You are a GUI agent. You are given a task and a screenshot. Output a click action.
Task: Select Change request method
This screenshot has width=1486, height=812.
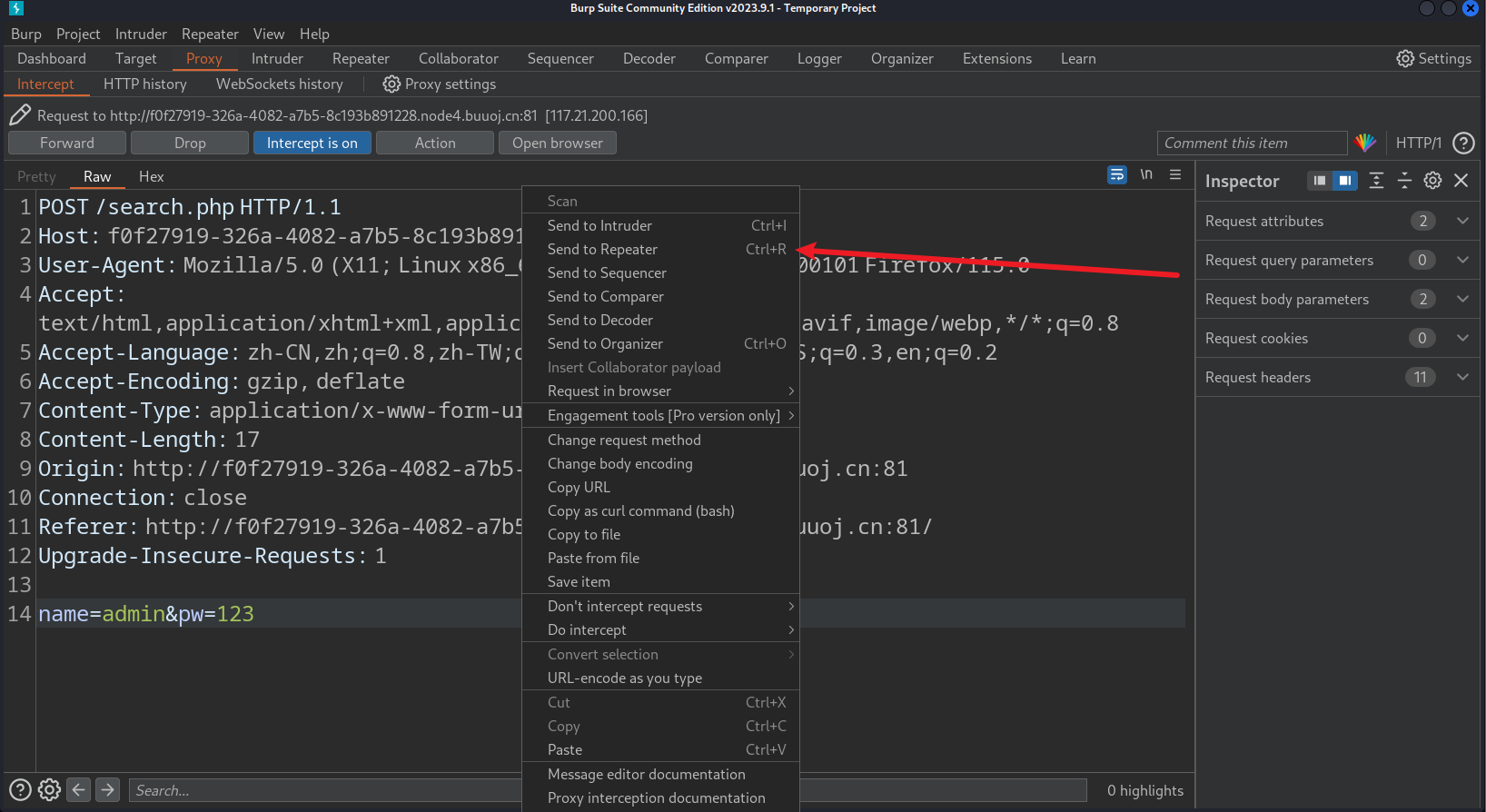pos(660,440)
